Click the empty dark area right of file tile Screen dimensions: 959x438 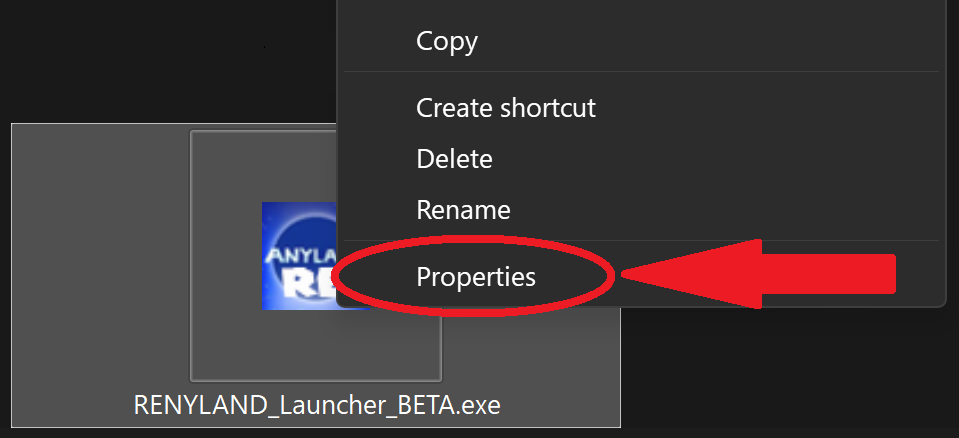789,373
